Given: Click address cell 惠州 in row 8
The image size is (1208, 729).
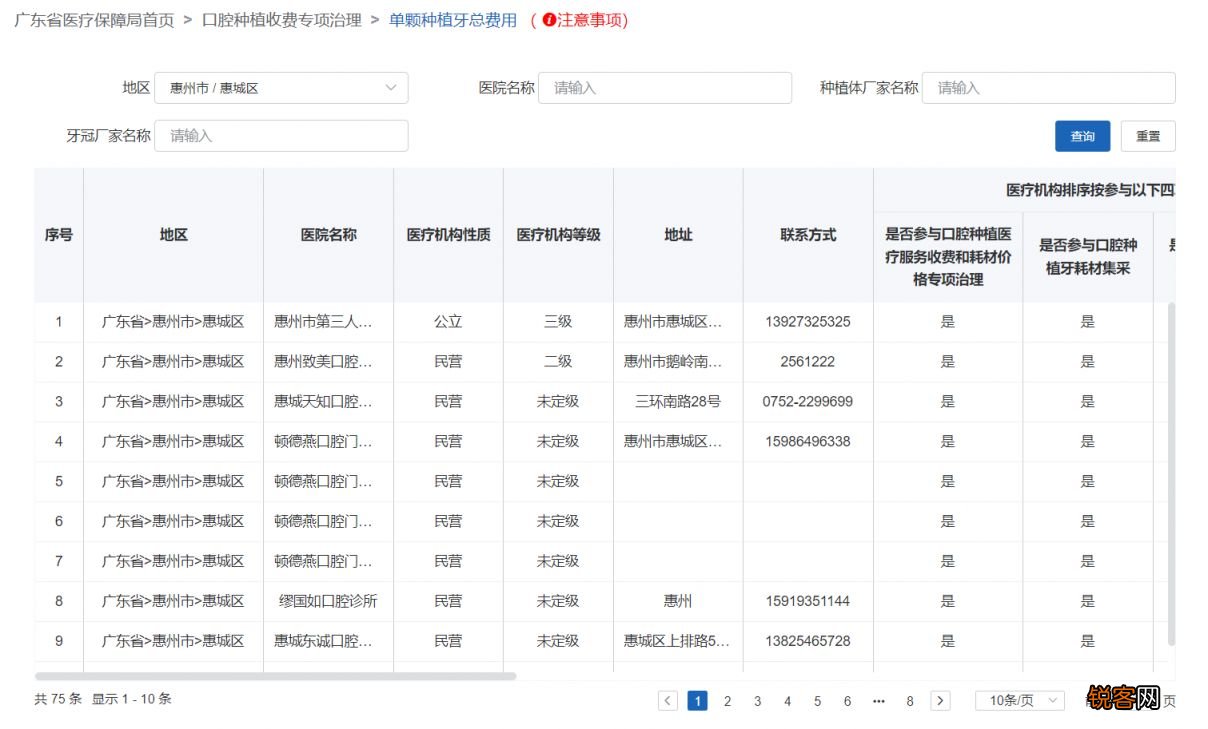Looking at the screenshot, I should (678, 602).
